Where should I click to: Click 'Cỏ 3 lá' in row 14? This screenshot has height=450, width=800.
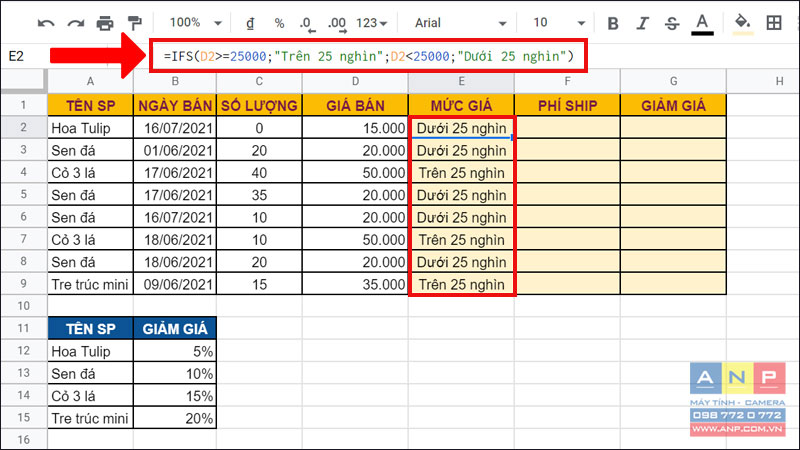click(x=90, y=396)
